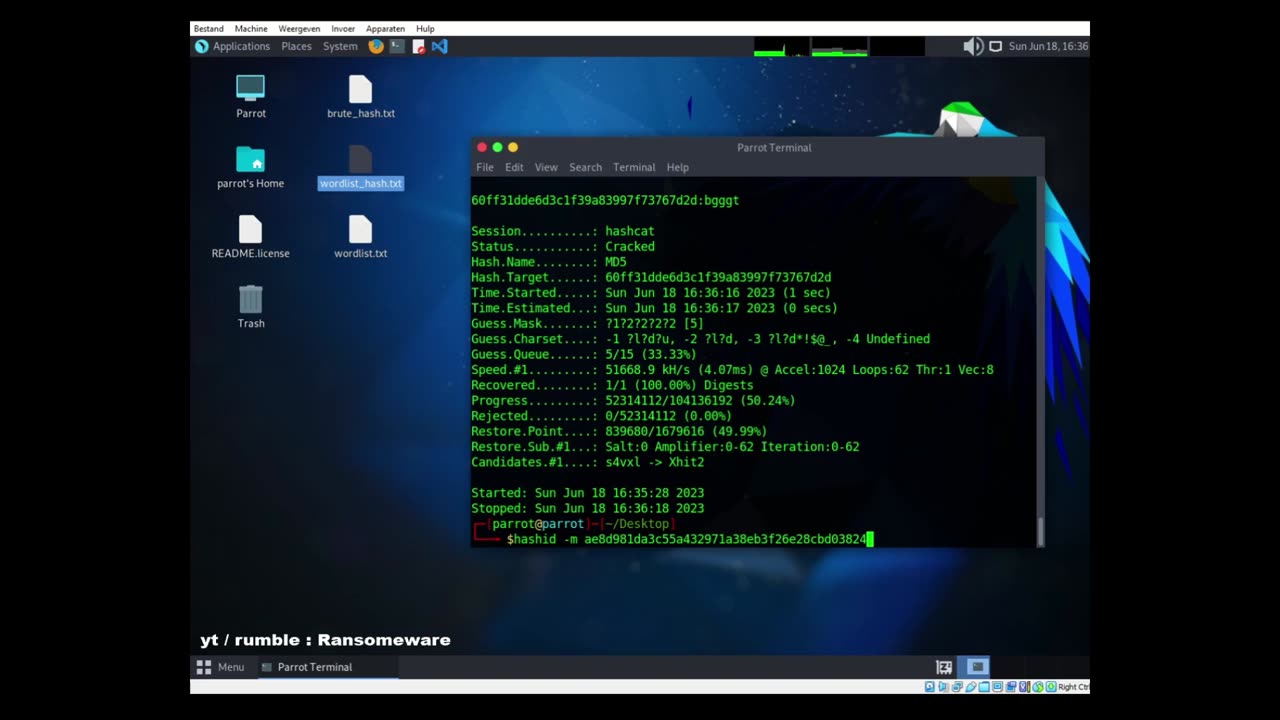Open VirtualBox Weergeven menu
This screenshot has height=720, width=1280.
click(299, 29)
